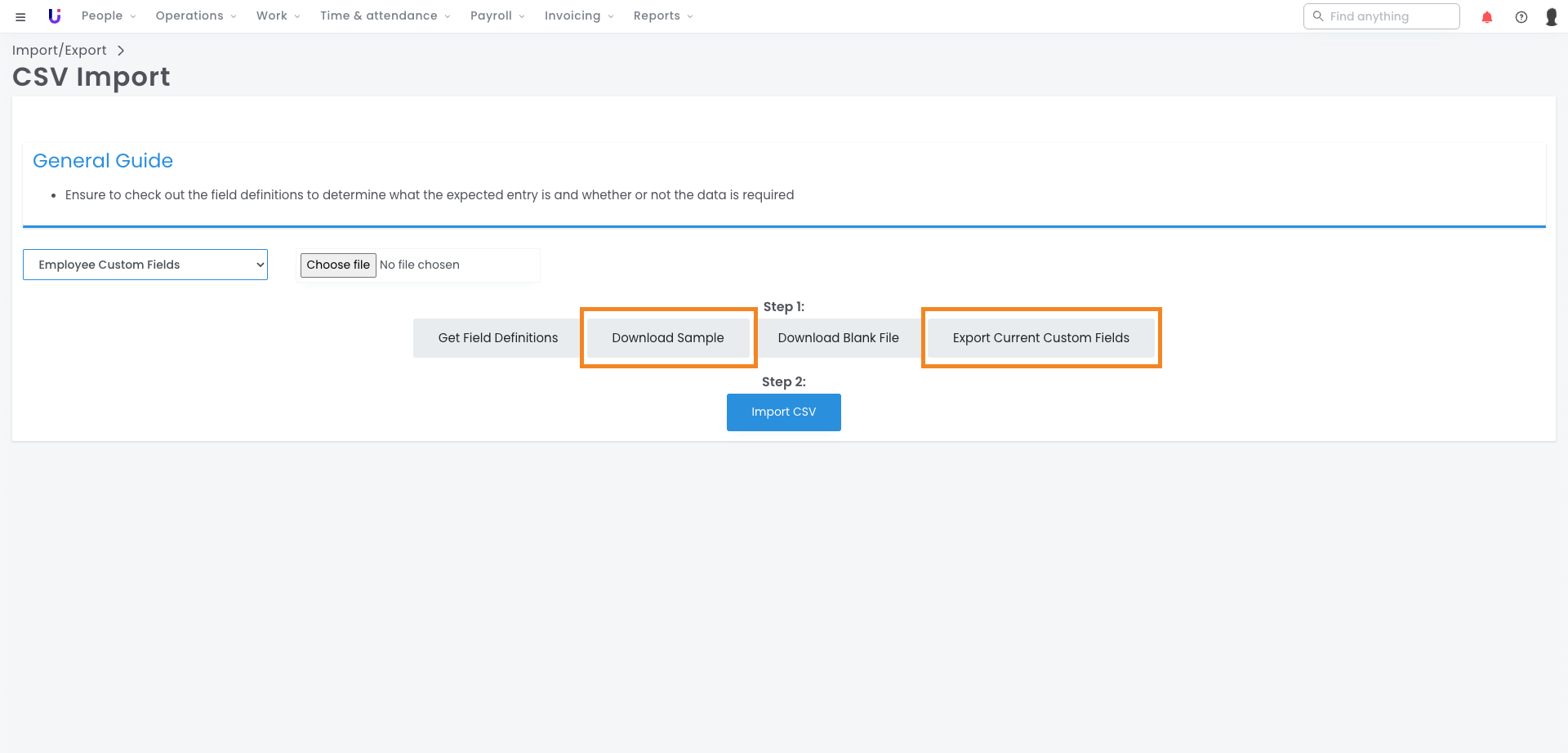Screen dimensions: 1568x753
Task: Click the help question mark icon
Action: click(1521, 17)
